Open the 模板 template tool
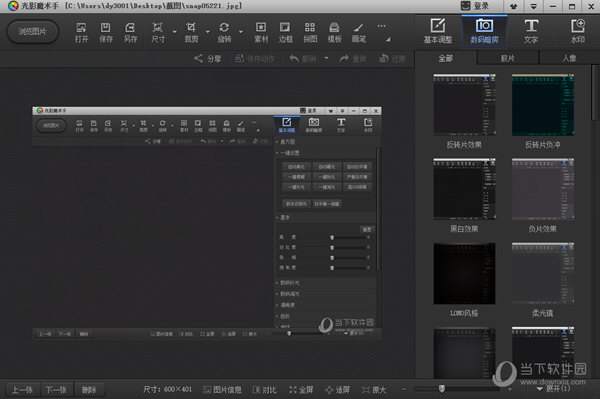This screenshot has width=600, height=399. (334, 32)
